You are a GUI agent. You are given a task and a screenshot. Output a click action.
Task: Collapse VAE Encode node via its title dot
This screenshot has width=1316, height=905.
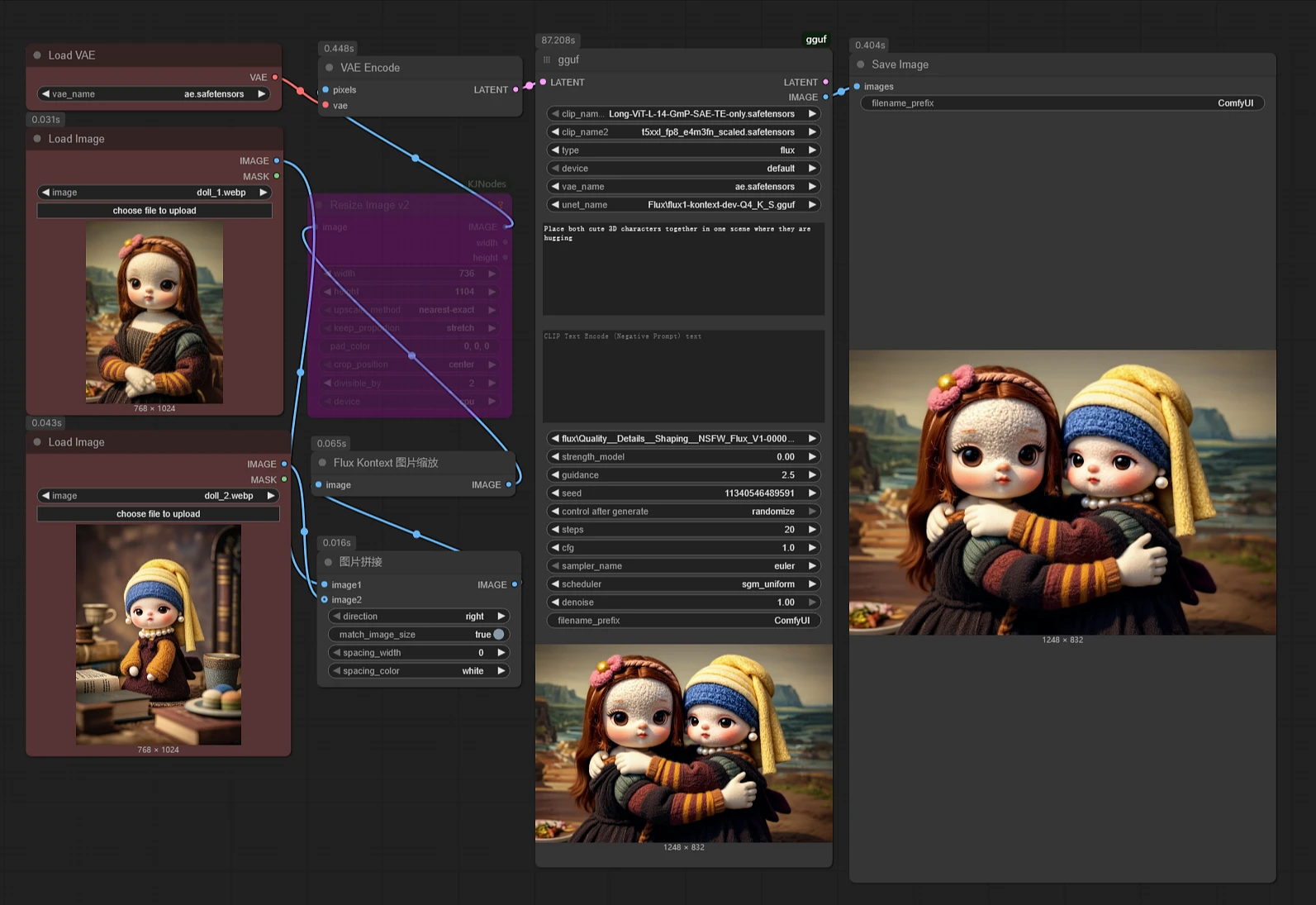pos(330,68)
